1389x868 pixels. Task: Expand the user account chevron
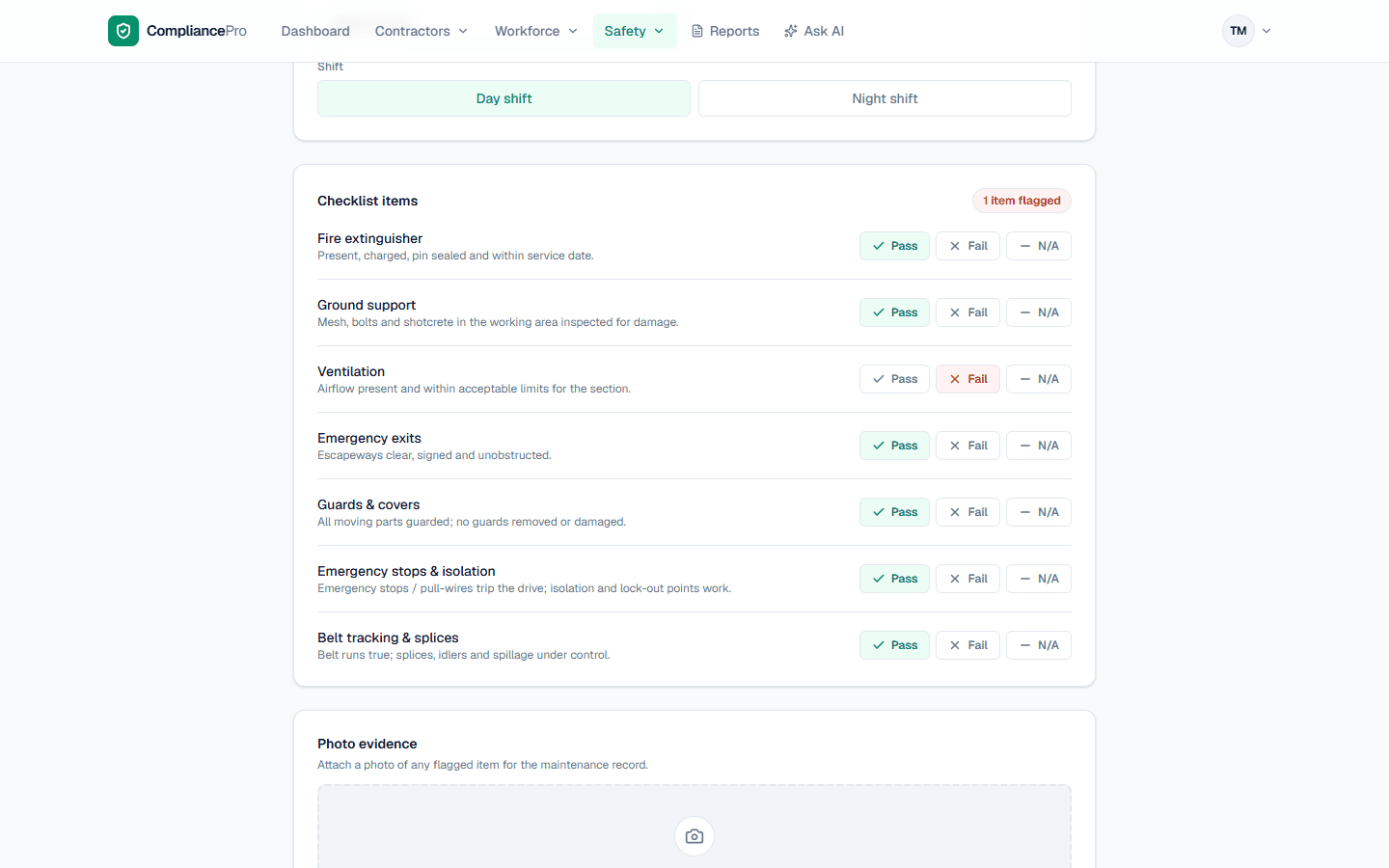click(1266, 31)
